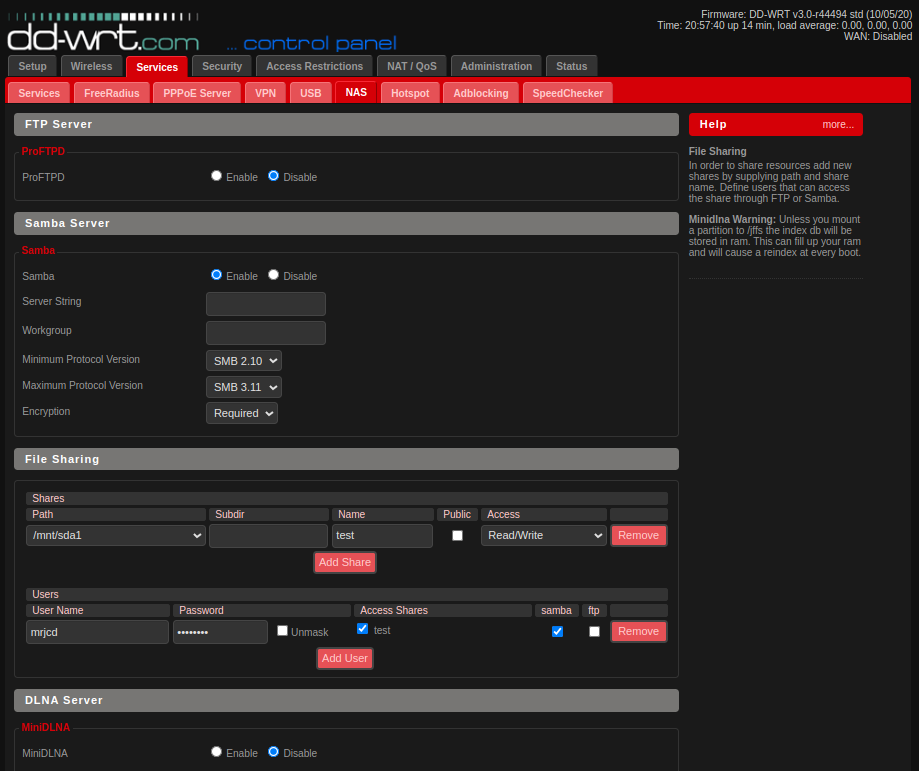
Task: Click the Add Share button
Action: [x=344, y=563]
